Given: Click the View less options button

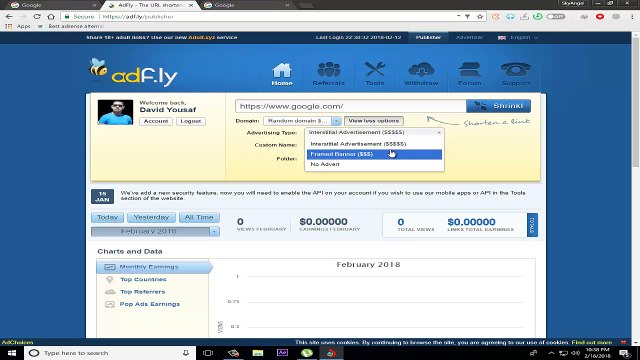Looking at the screenshot, I should (373, 121).
